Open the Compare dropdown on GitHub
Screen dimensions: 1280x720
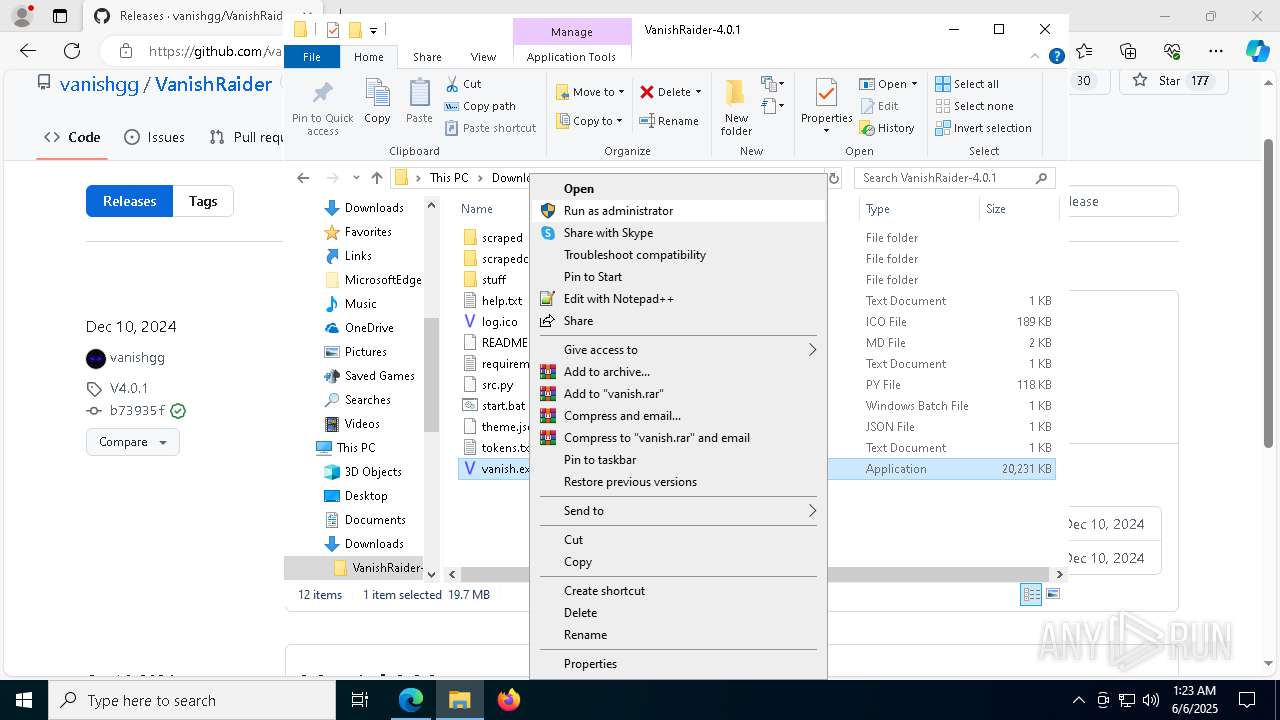coord(133,442)
